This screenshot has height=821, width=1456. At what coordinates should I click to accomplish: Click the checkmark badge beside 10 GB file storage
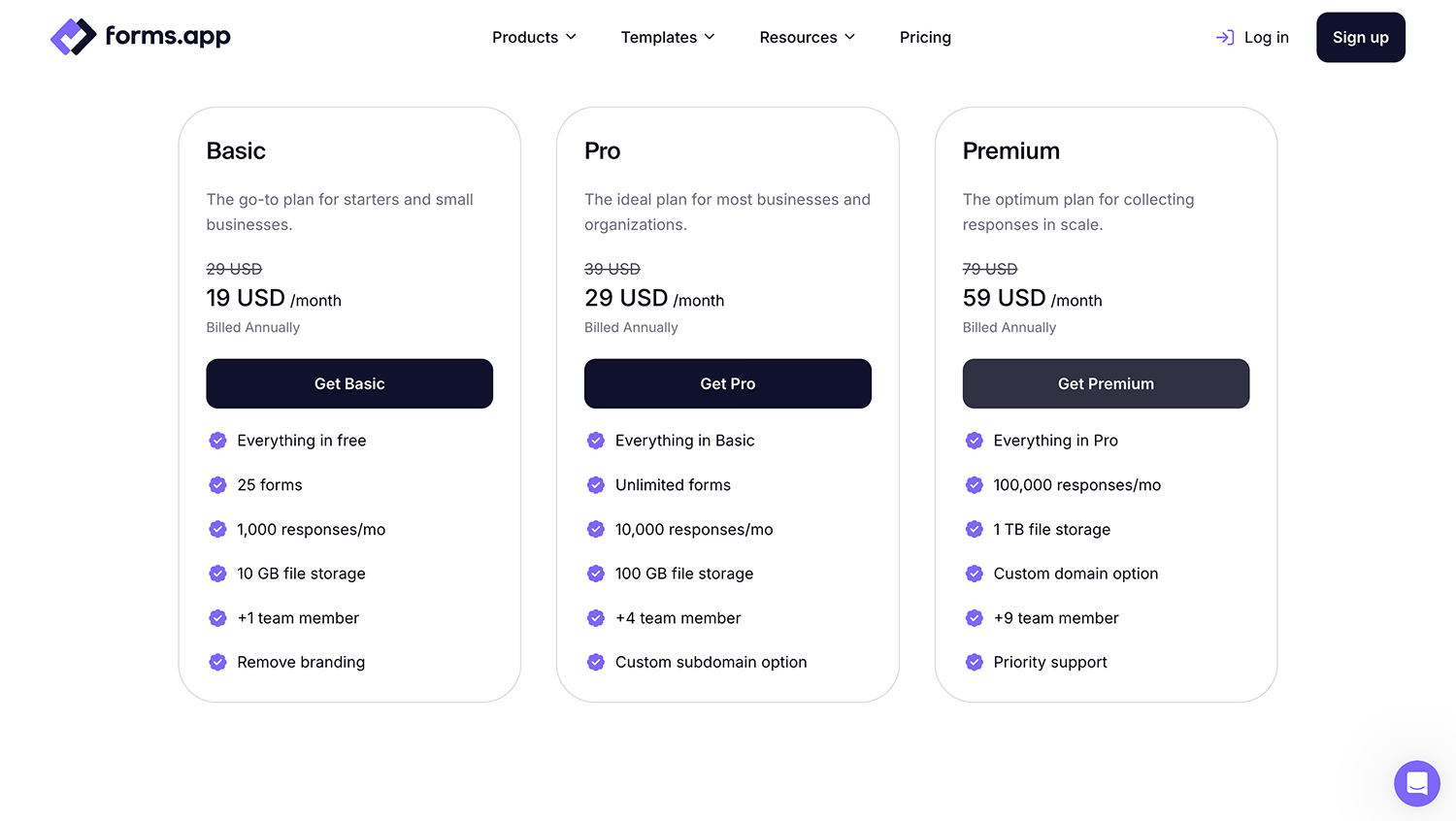click(x=217, y=574)
